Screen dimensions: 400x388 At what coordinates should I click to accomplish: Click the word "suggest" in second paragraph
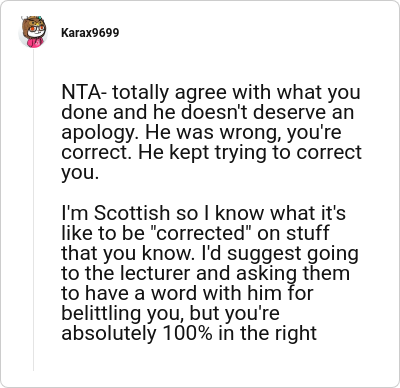264,254
